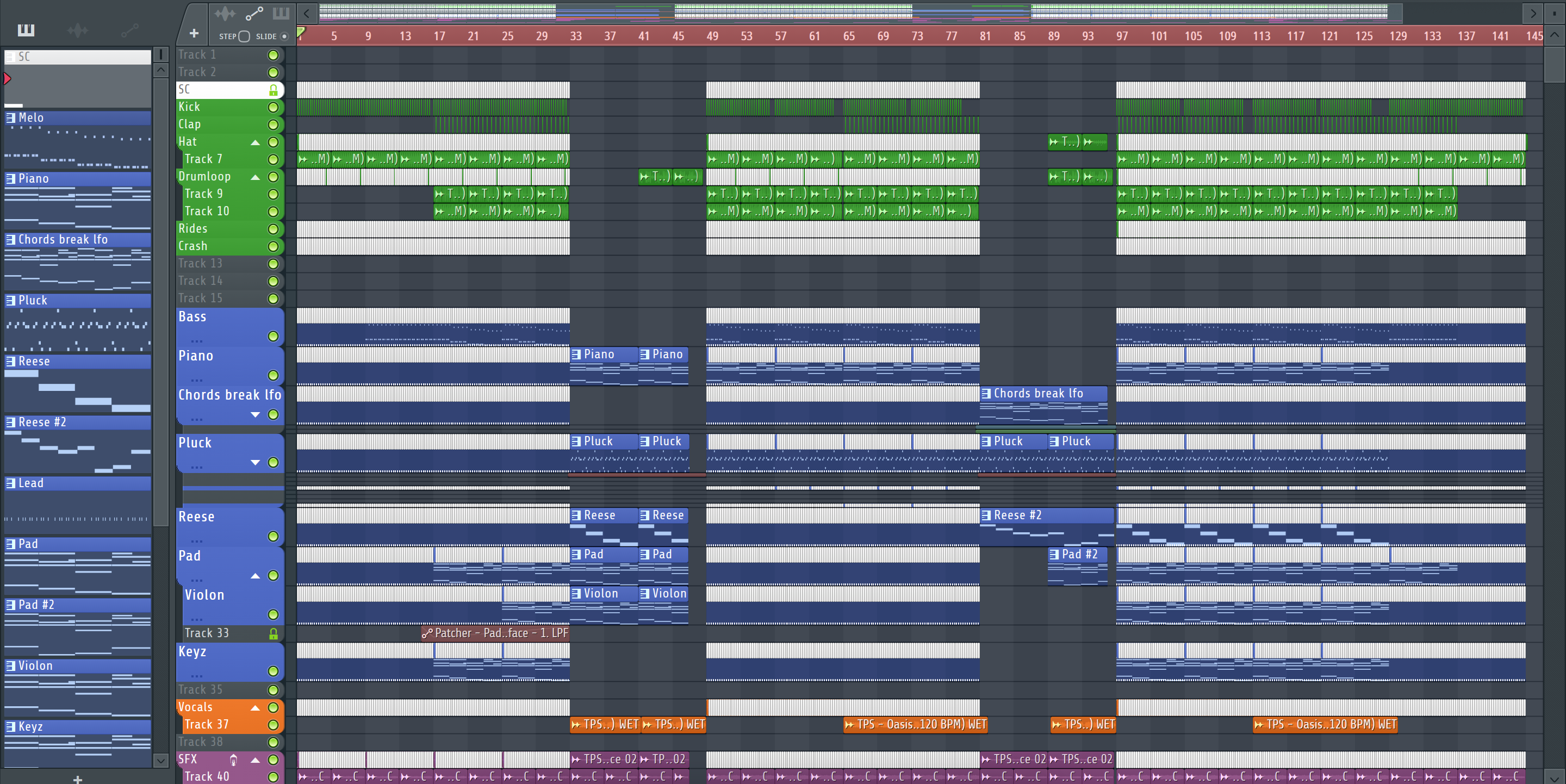Collapse the Hat track group
The height and width of the screenshot is (784, 1566).
[x=256, y=142]
